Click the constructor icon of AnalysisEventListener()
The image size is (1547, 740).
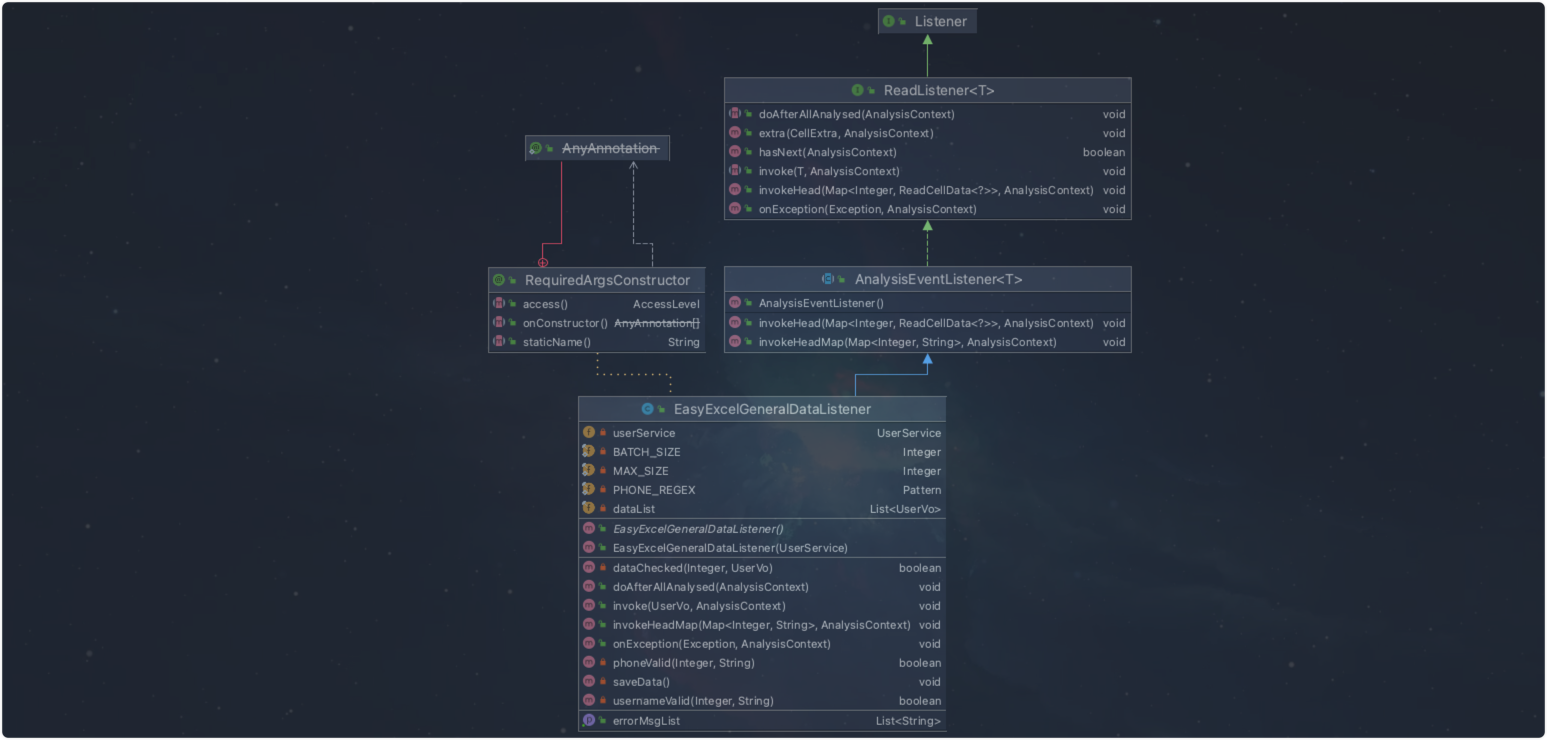click(735, 303)
